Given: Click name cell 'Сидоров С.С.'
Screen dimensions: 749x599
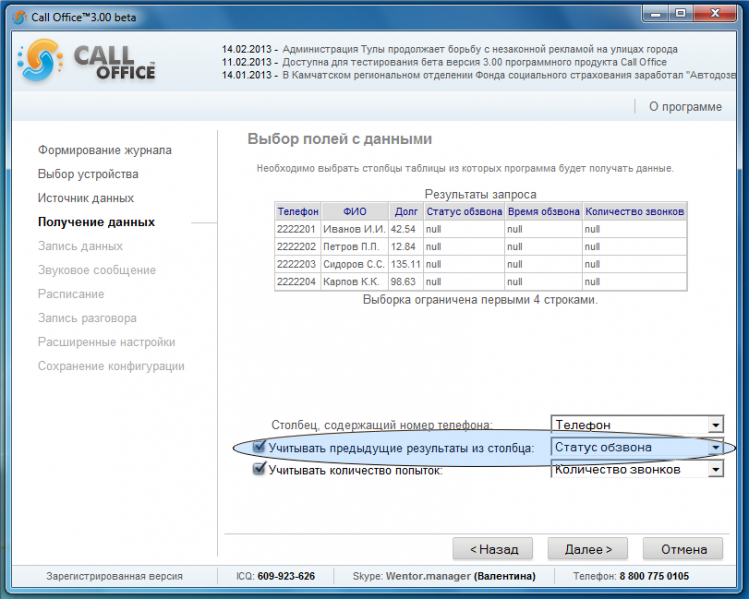Looking at the screenshot, I should pos(355,264).
